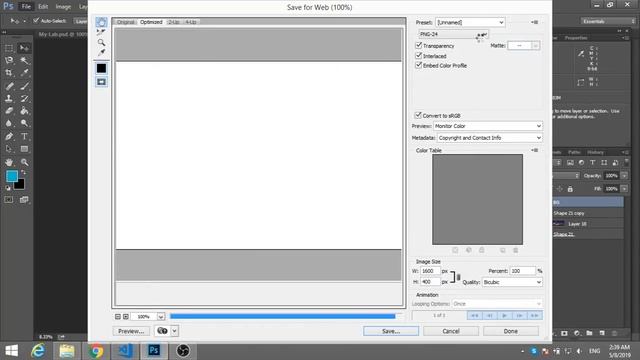This screenshot has height=360, width=640.
Task: Change screen mode icon in toolbox
Action: click(x=24, y=200)
